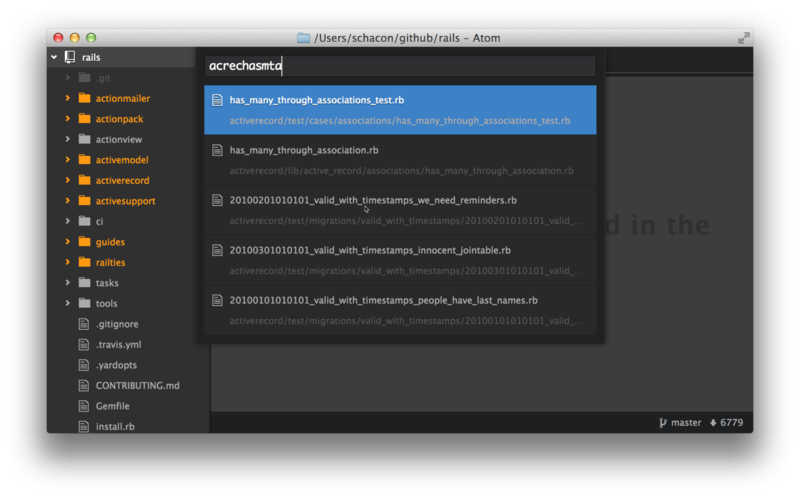Viewport: 800px width, 498px height.
Task: Click the down arrow icon beside 6779
Action: click(713, 423)
